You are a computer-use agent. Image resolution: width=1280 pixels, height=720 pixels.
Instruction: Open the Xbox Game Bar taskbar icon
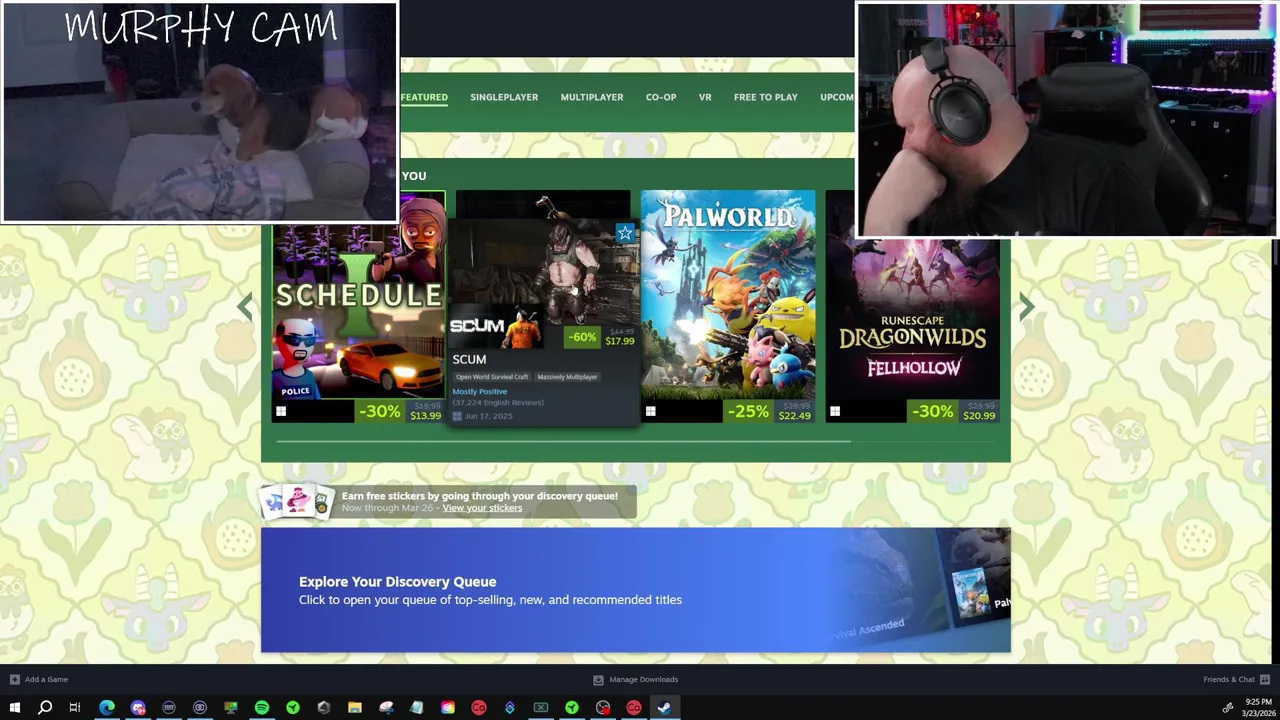click(x=541, y=708)
